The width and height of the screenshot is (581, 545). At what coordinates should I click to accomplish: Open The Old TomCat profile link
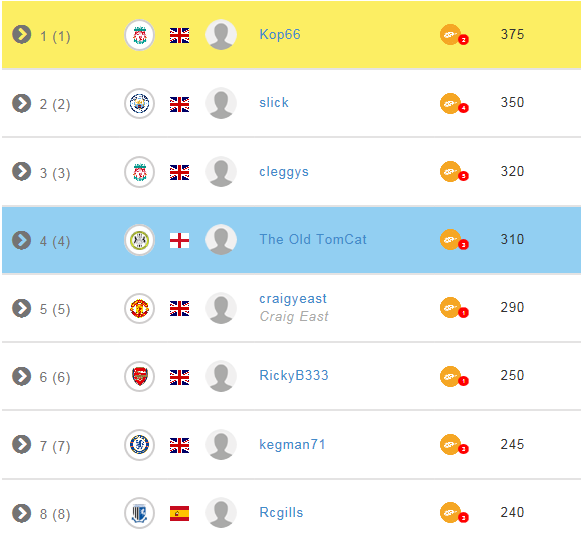(x=313, y=239)
